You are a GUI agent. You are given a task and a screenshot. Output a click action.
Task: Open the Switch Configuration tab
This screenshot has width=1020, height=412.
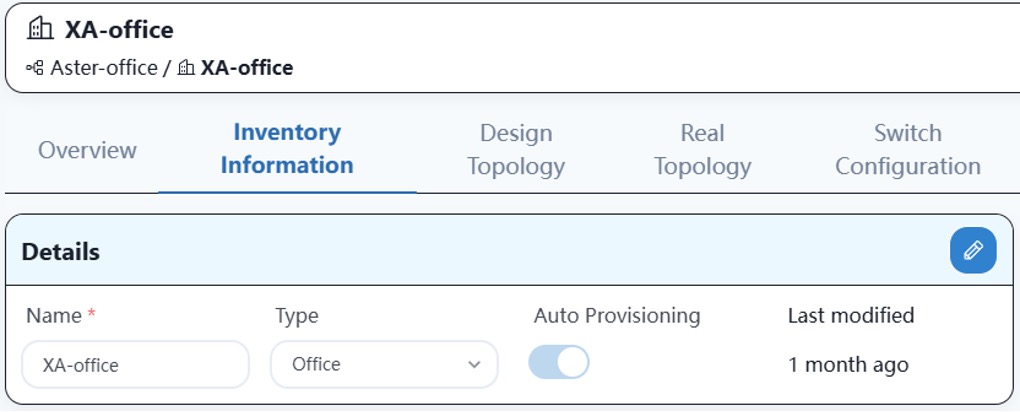907,150
